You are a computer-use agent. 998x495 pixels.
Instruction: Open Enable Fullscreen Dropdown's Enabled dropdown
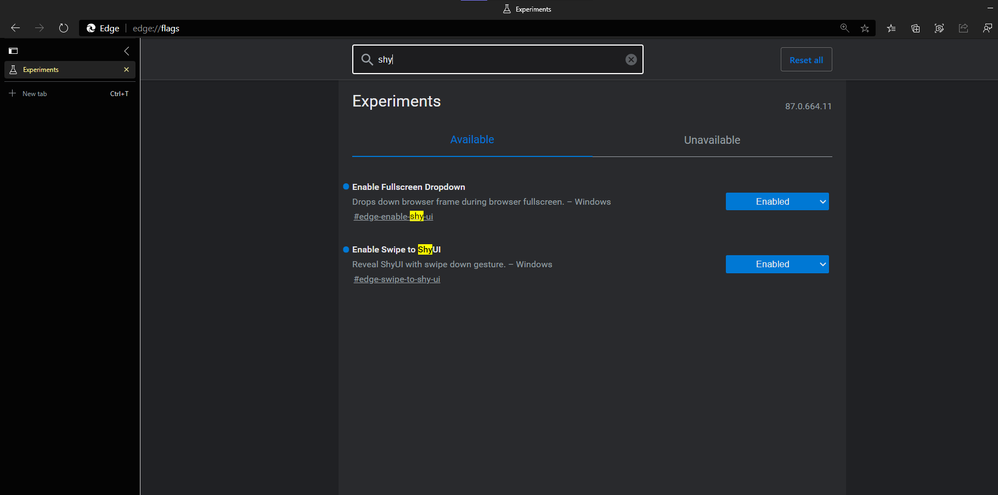pos(777,202)
